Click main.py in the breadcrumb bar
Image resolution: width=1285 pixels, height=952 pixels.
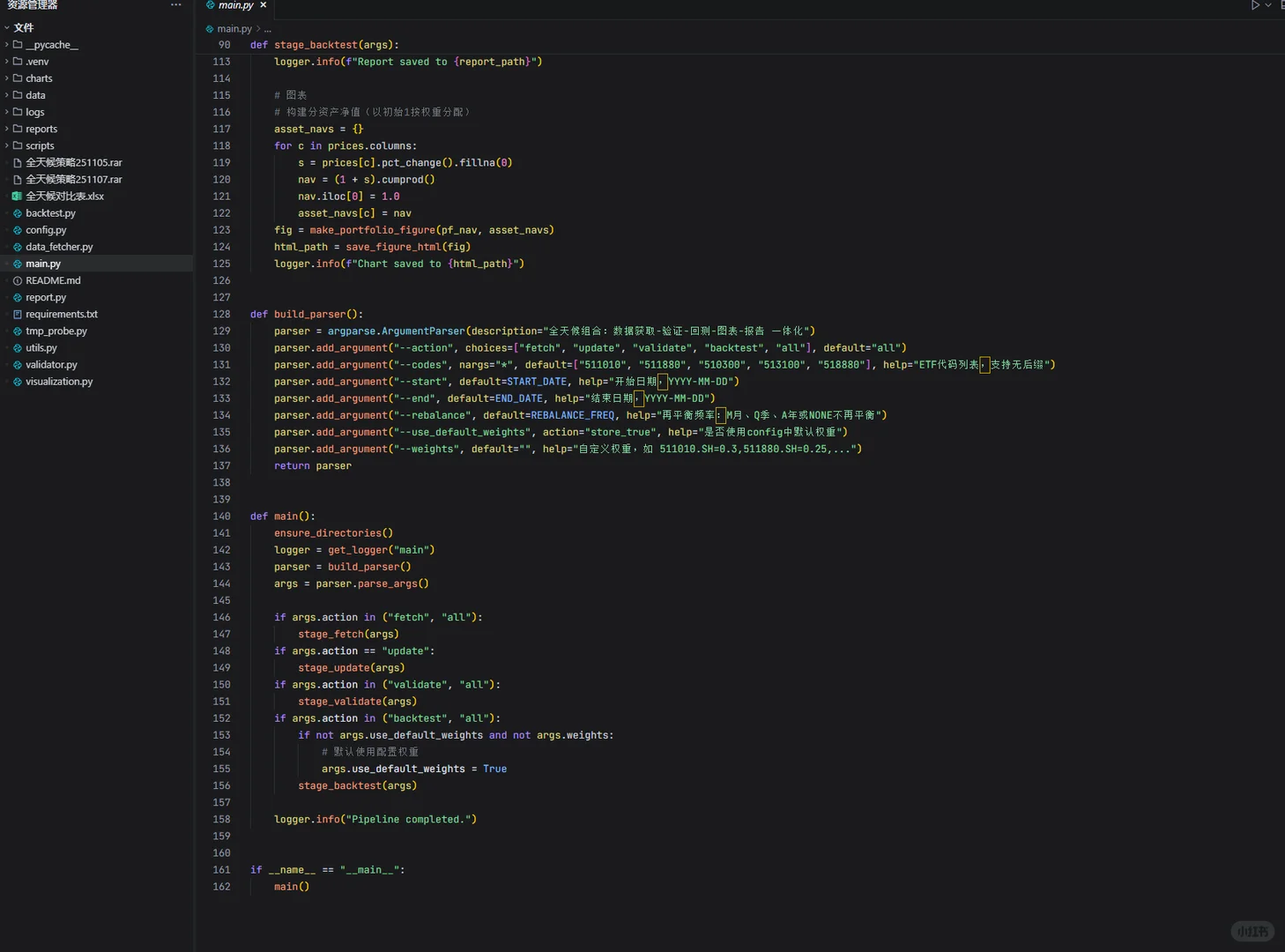[234, 29]
